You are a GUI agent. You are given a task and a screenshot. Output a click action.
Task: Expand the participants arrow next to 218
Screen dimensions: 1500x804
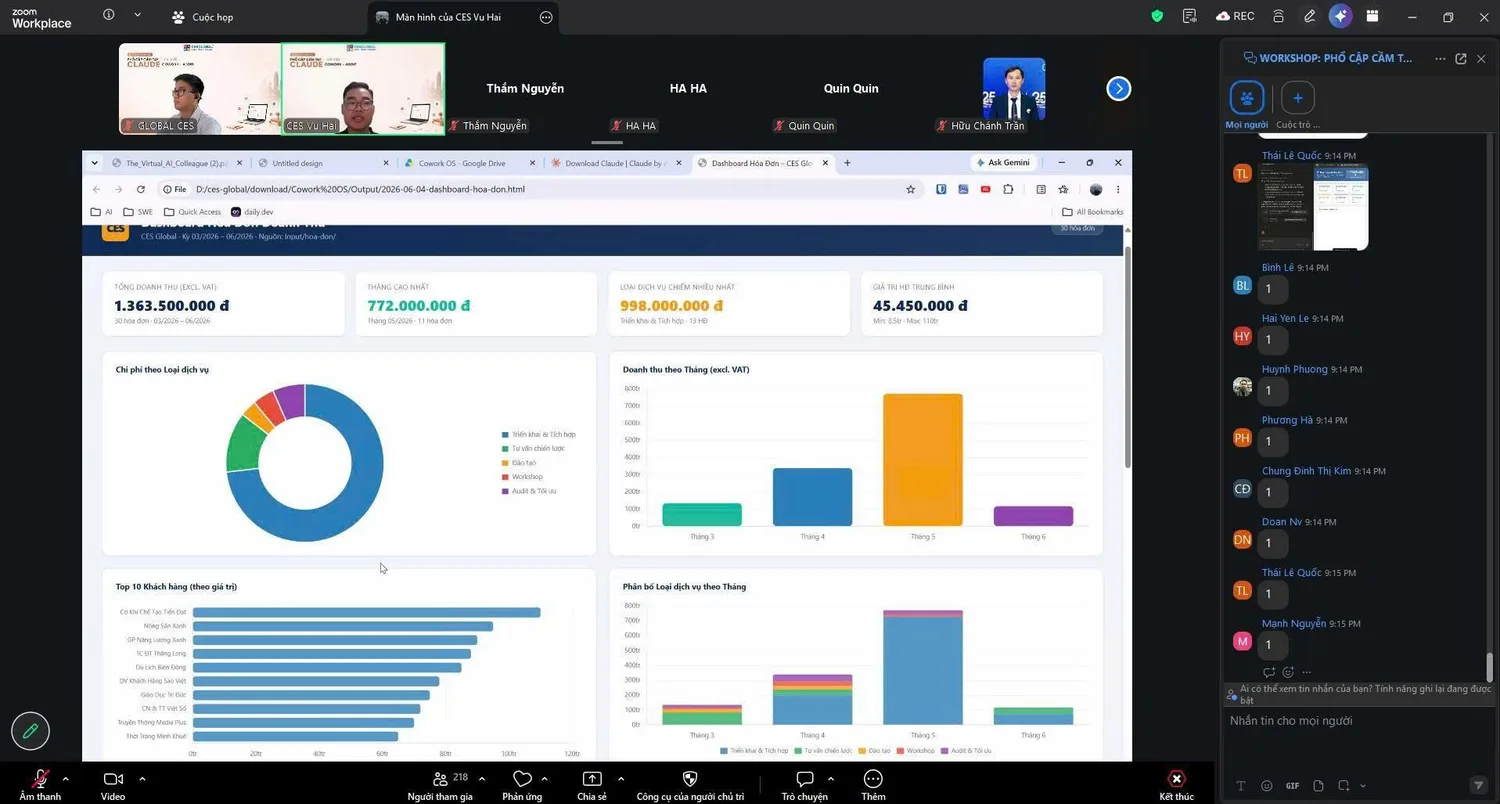(482, 779)
